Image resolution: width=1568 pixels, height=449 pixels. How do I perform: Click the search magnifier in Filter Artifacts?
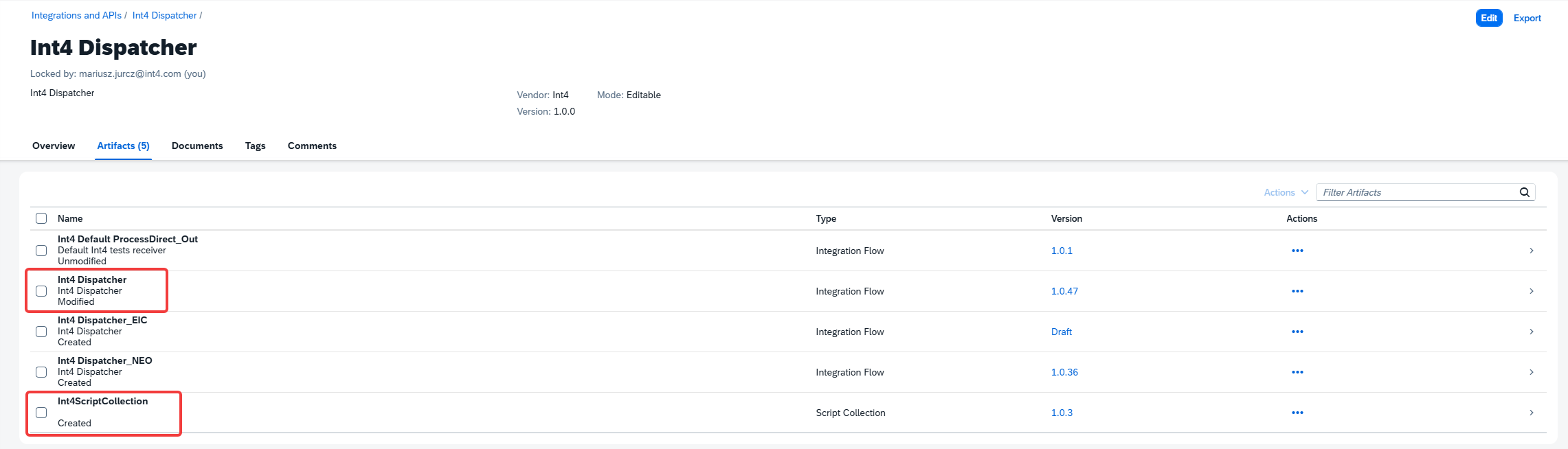tap(1524, 192)
